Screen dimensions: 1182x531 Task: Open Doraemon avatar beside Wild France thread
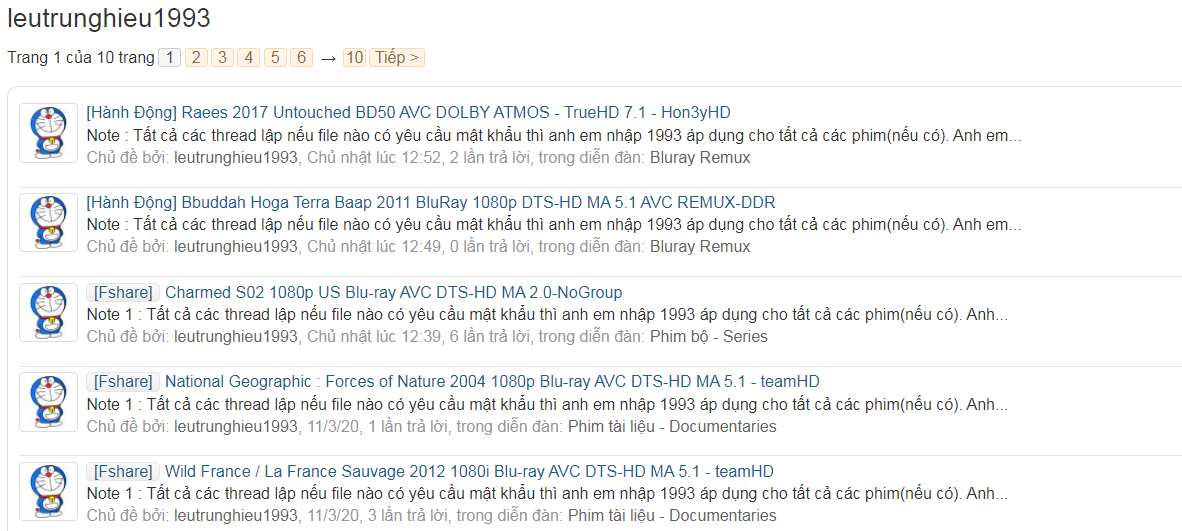tap(48, 491)
